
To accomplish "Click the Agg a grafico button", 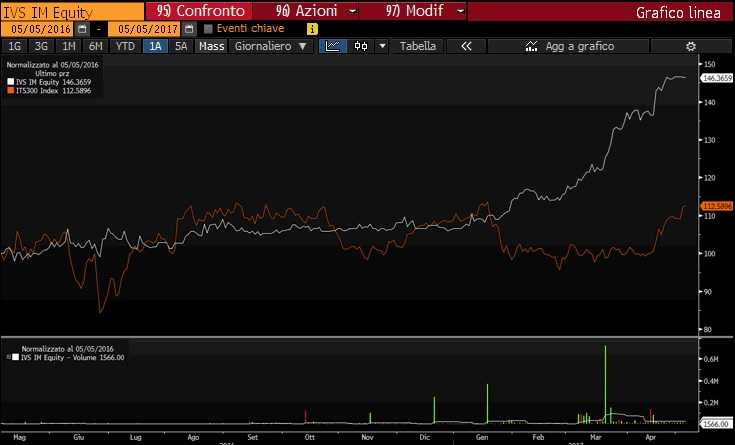I will [x=568, y=46].
